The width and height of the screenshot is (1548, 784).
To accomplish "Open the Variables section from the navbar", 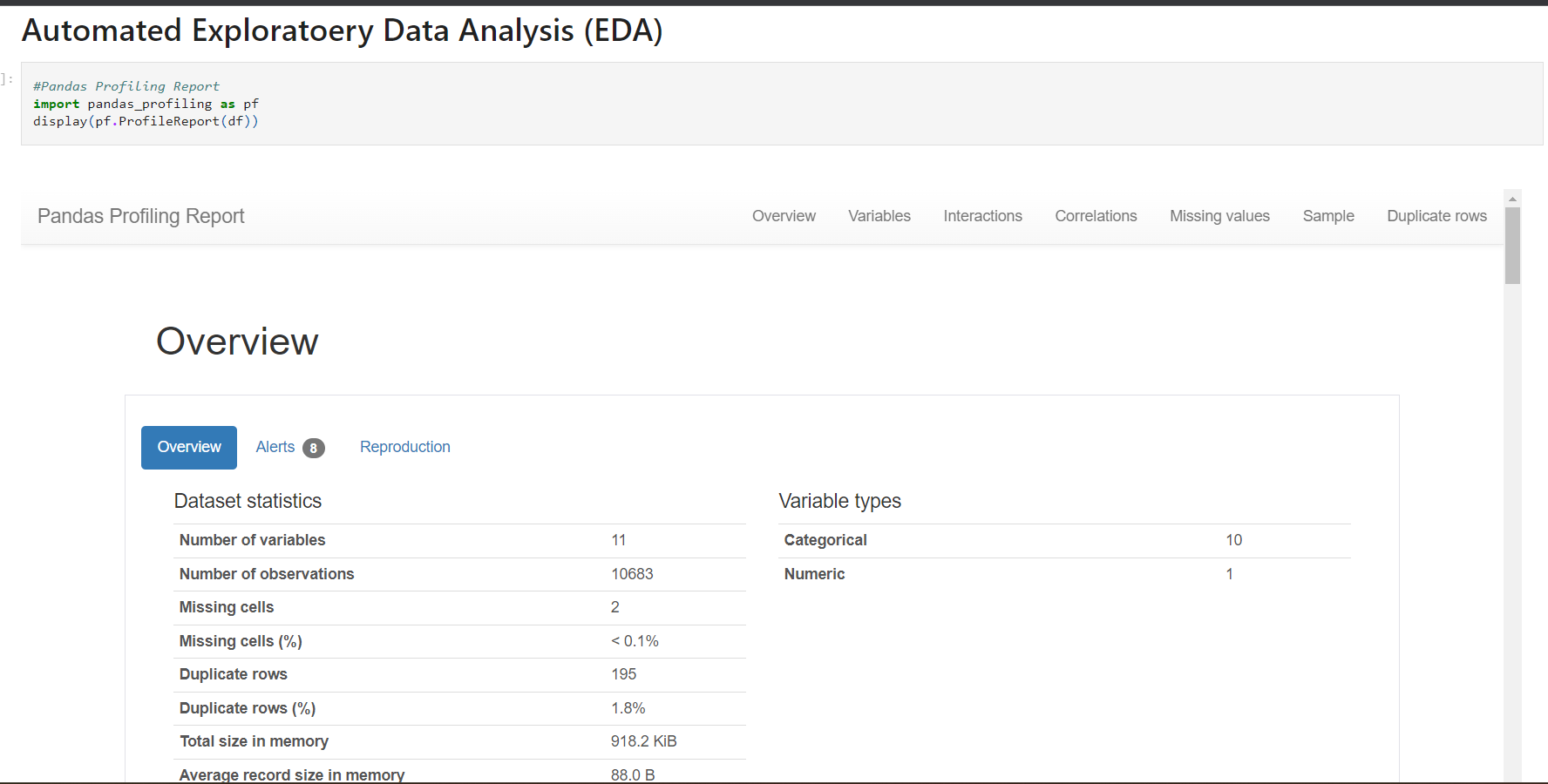I will coord(879,216).
